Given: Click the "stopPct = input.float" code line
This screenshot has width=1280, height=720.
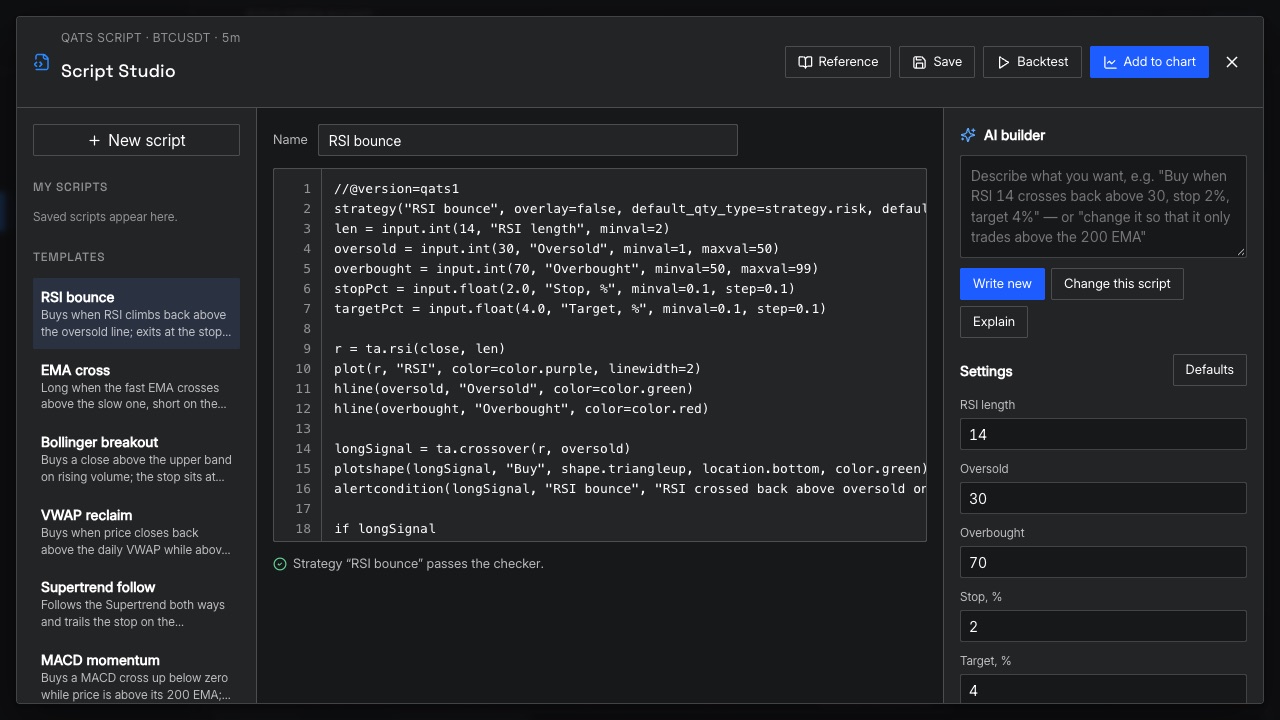Looking at the screenshot, I should [565, 289].
